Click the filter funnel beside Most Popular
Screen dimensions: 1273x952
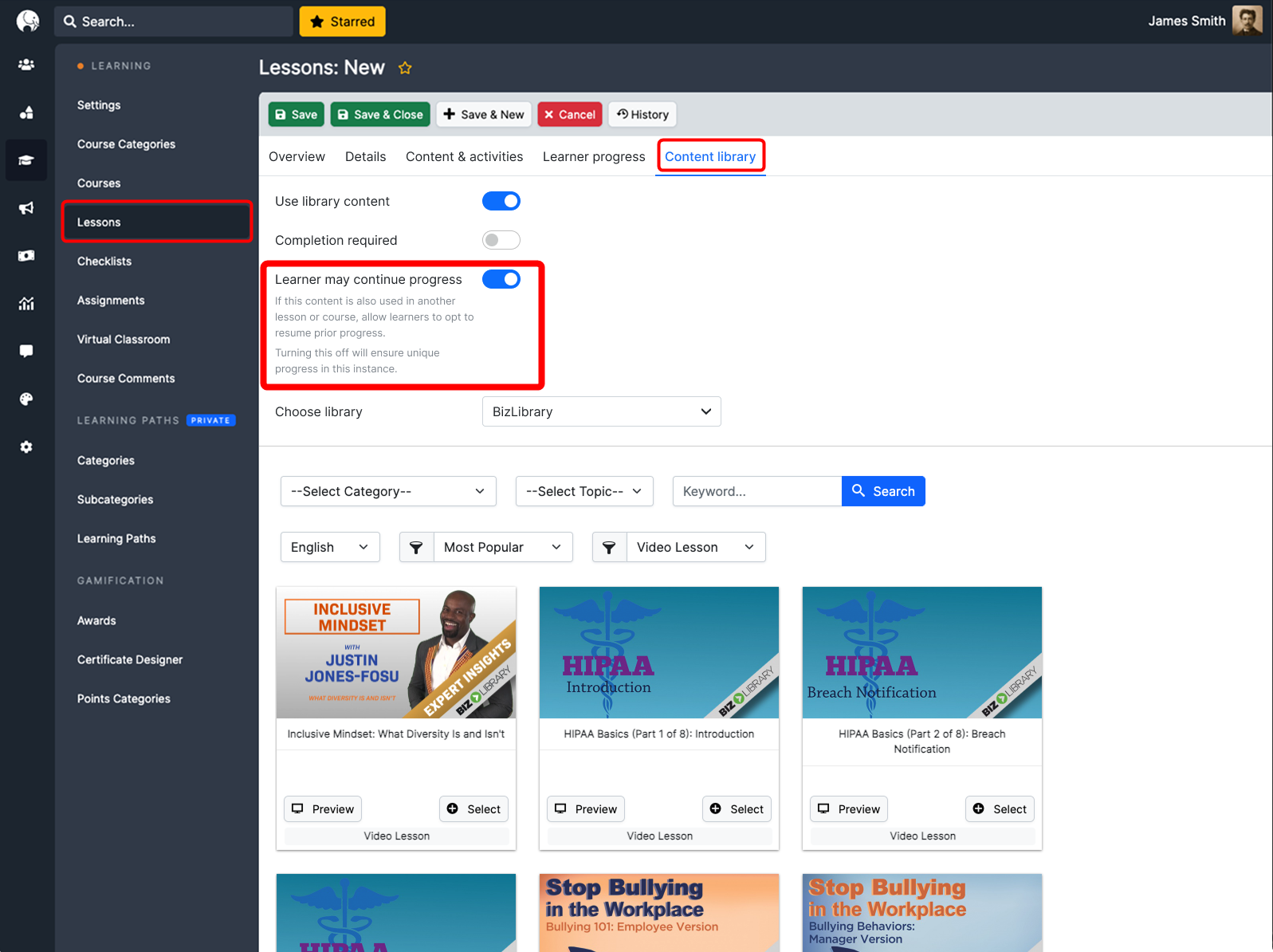click(x=416, y=547)
